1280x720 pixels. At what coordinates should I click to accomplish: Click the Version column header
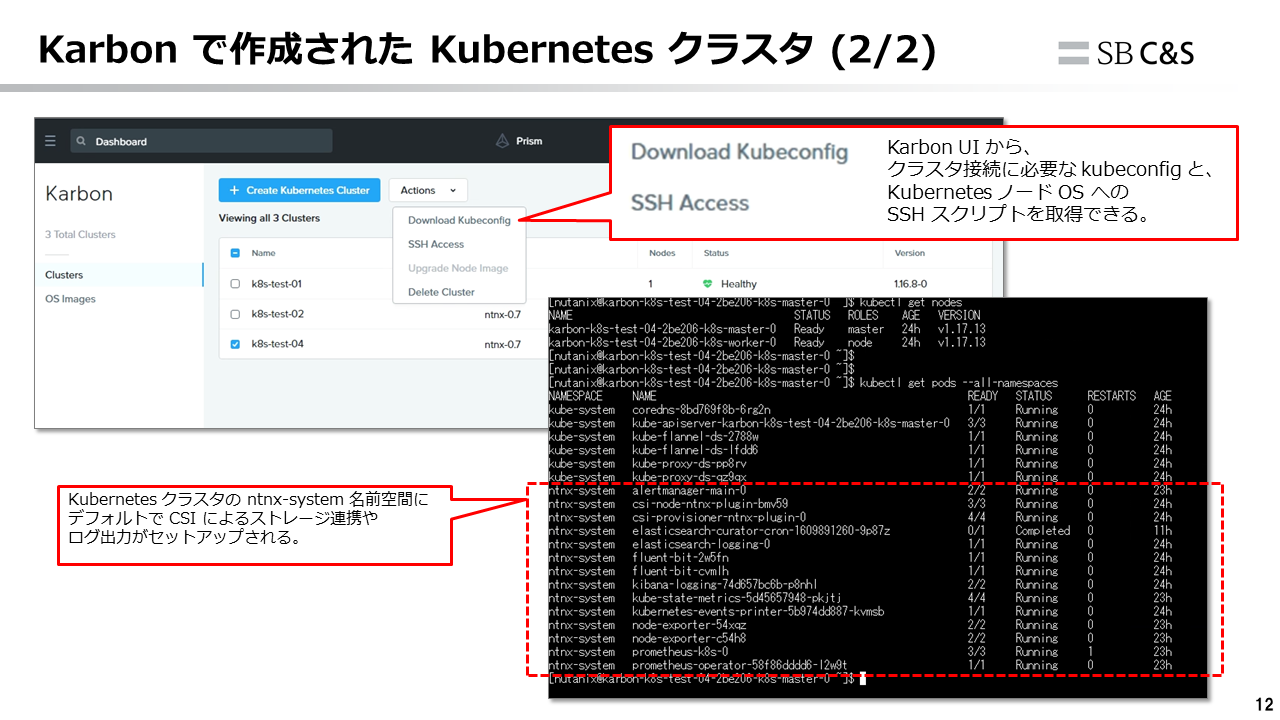(x=909, y=253)
